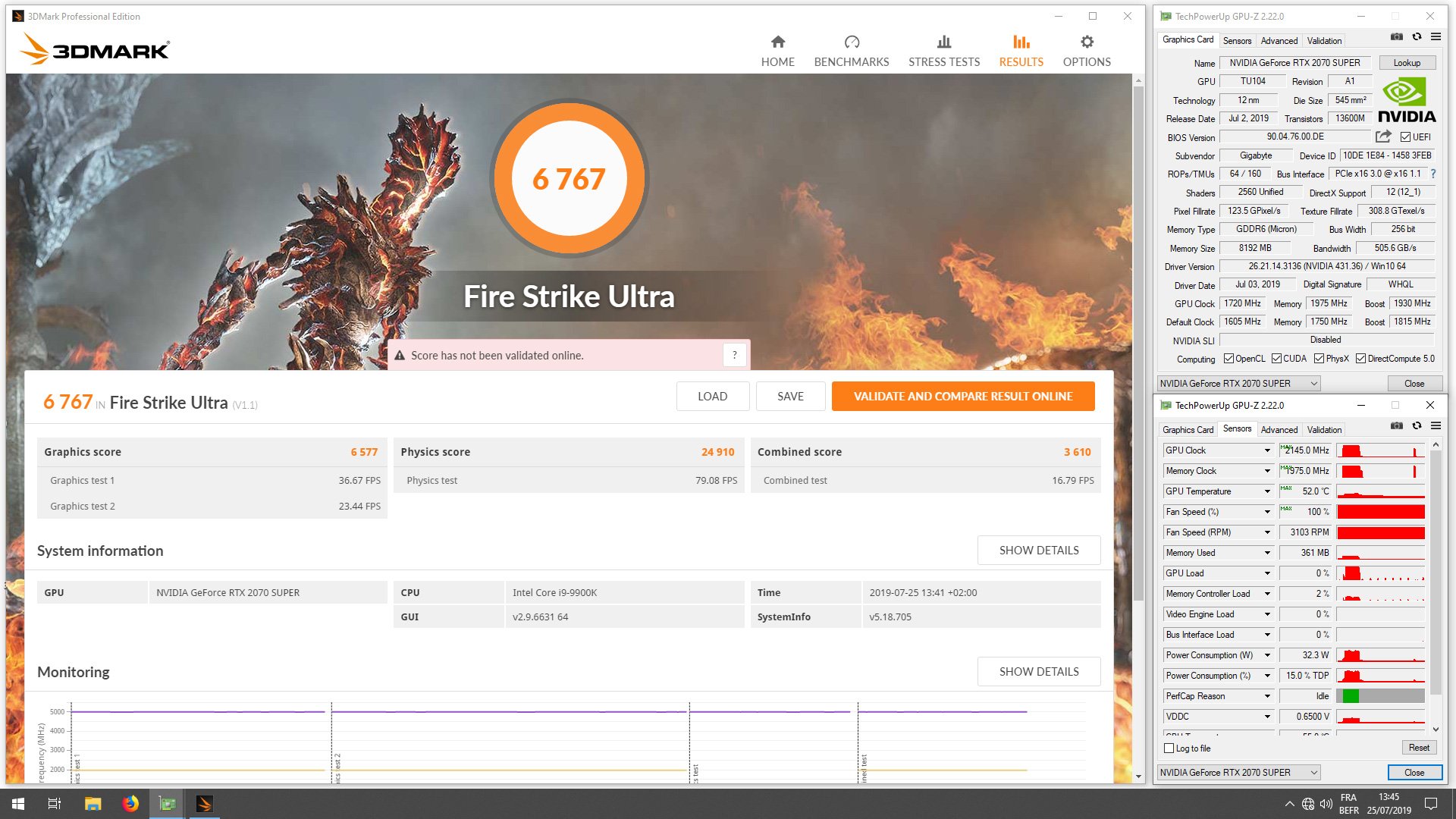Click the GPU name field in GPU-Z
The width and height of the screenshot is (1456, 819).
coord(1294,63)
